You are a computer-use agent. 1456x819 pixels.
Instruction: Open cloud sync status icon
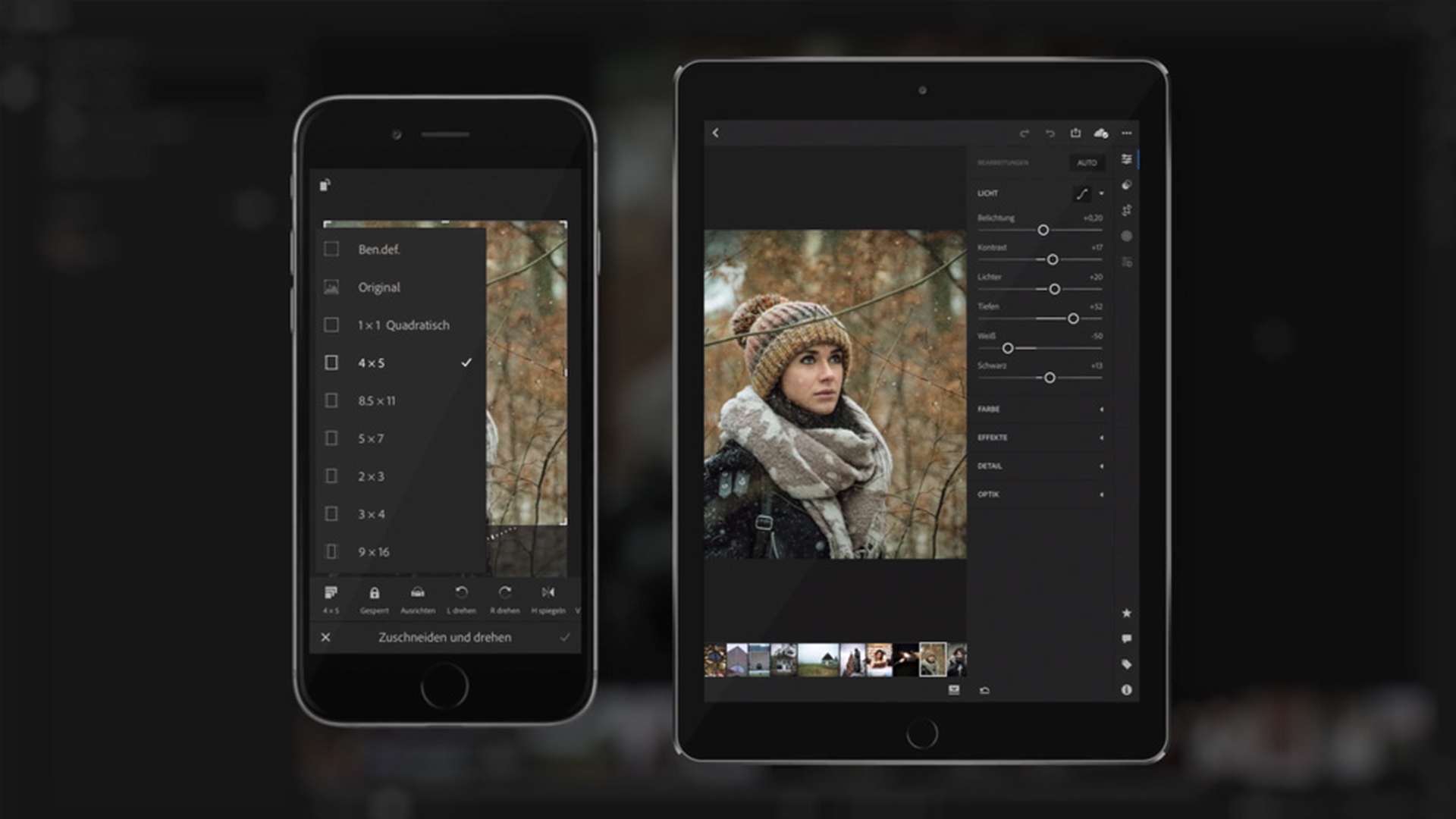click(1101, 133)
